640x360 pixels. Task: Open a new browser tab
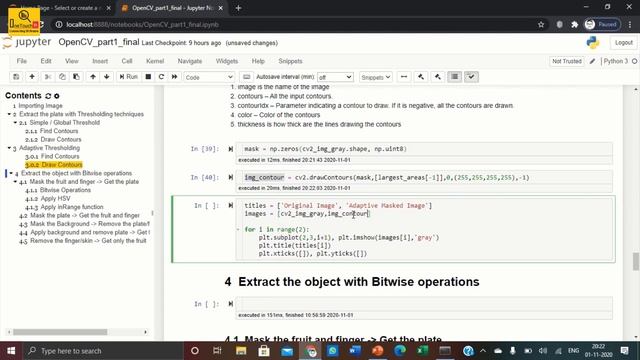(x=238, y=8)
